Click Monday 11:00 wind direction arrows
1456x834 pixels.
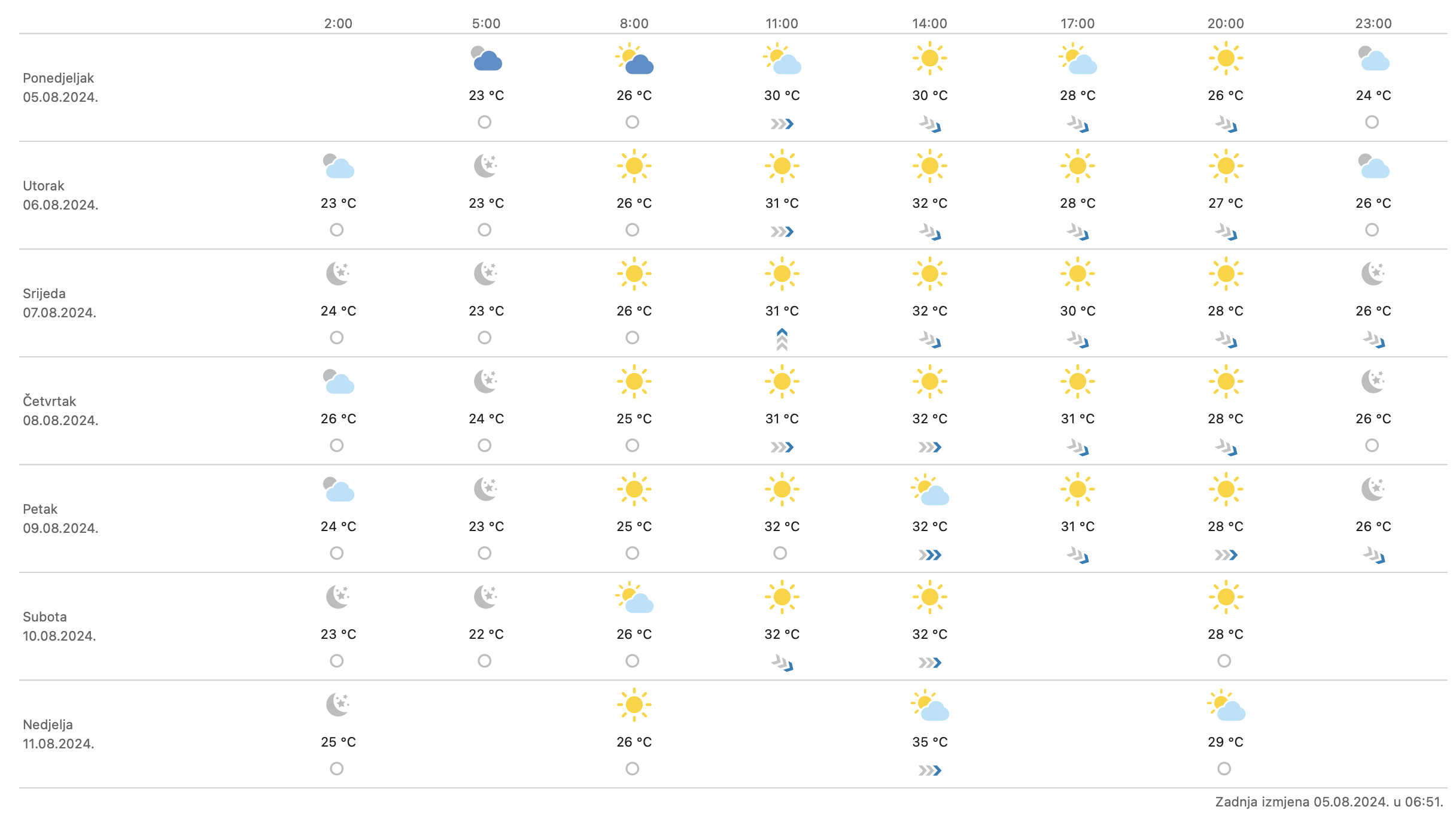pos(782,124)
